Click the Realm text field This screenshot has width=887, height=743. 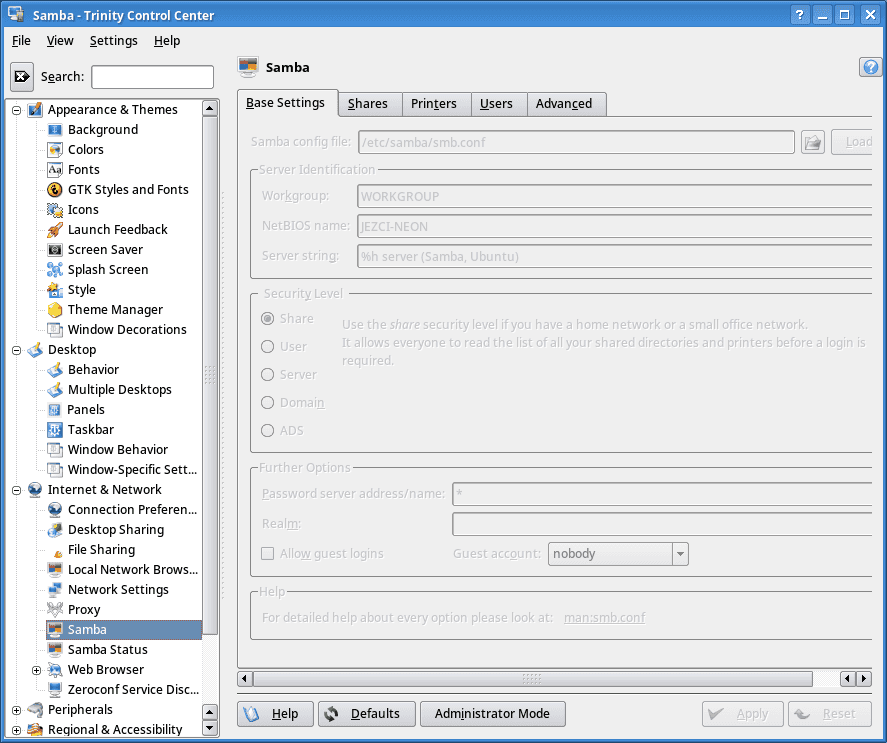662,523
